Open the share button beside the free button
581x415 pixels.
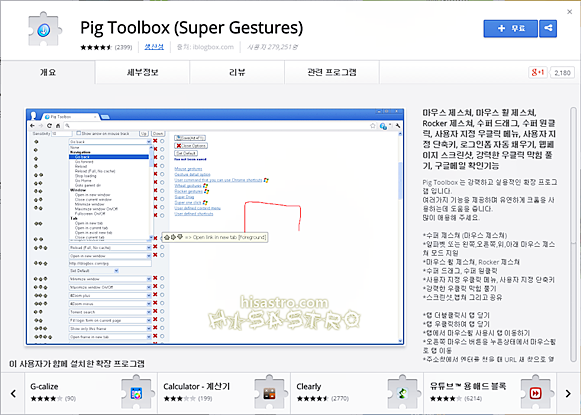click(x=548, y=29)
